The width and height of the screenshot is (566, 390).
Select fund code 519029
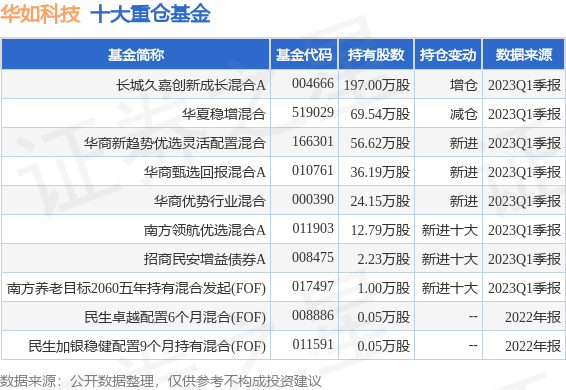tap(313, 112)
